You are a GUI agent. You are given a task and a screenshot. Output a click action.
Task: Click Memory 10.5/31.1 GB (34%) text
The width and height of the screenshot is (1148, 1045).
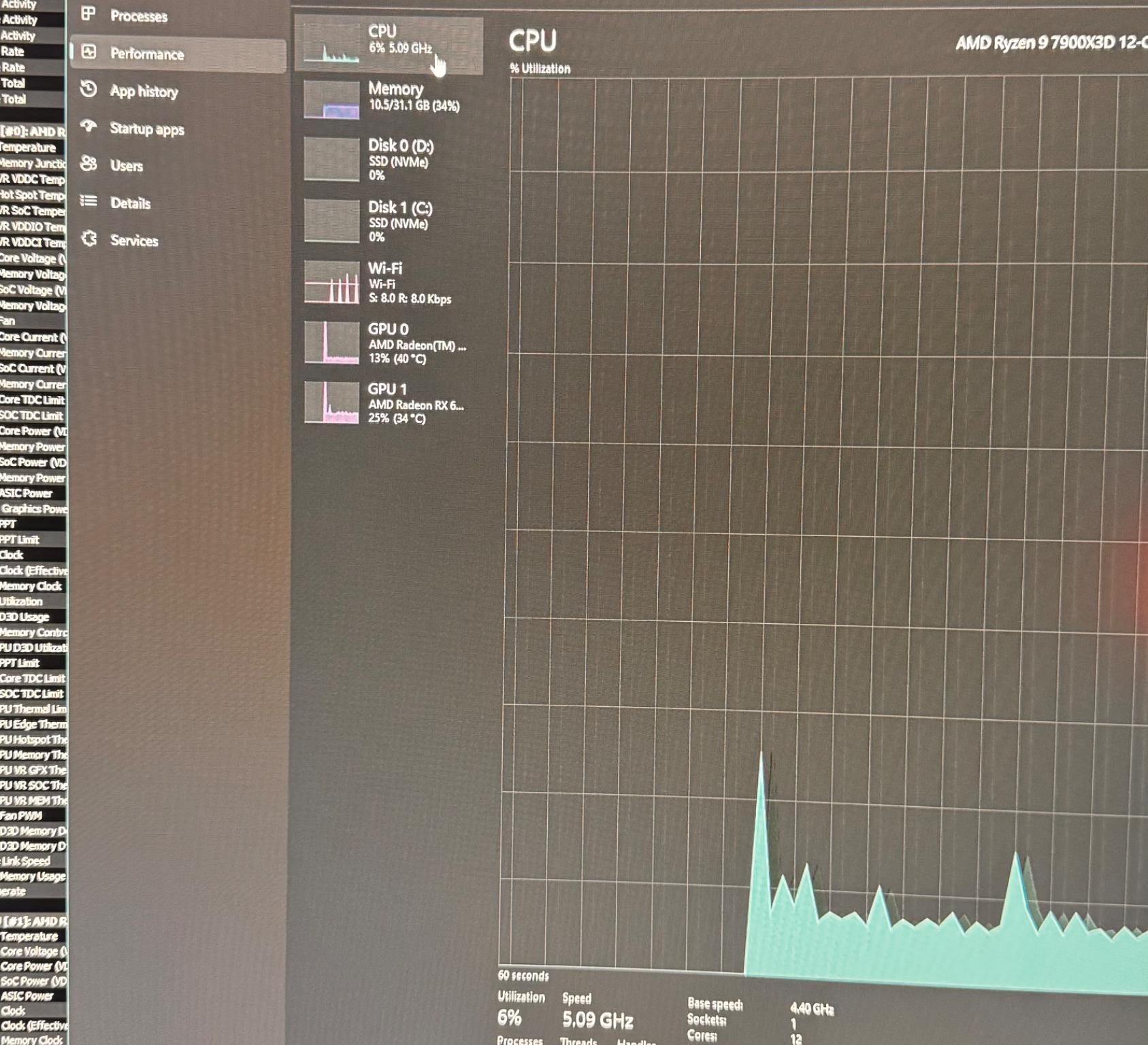pos(414,97)
